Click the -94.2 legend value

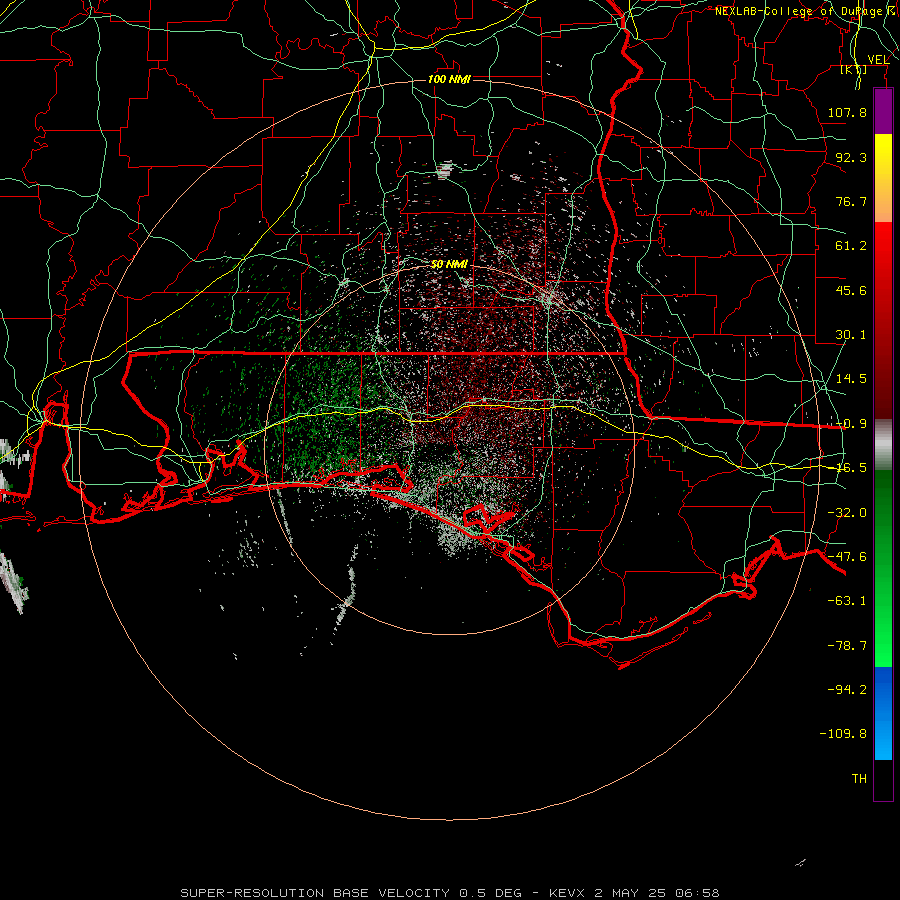pyautogui.click(x=847, y=690)
